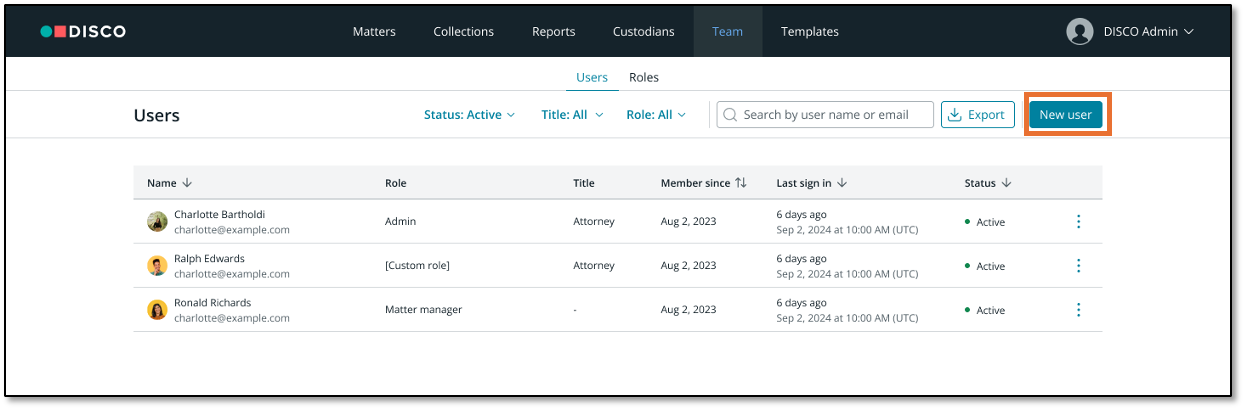Go to the Collections nav item
This screenshot has width=1246, height=410.
[464, 31]
